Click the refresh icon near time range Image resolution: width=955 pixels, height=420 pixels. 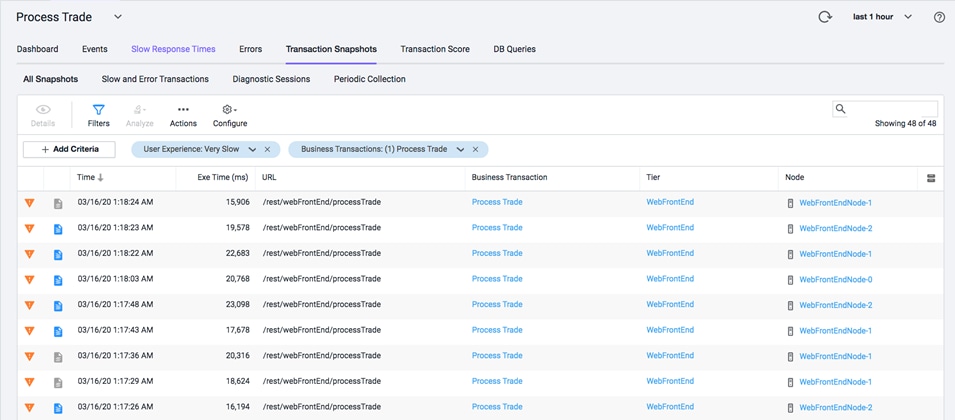(x=825, y=17)
